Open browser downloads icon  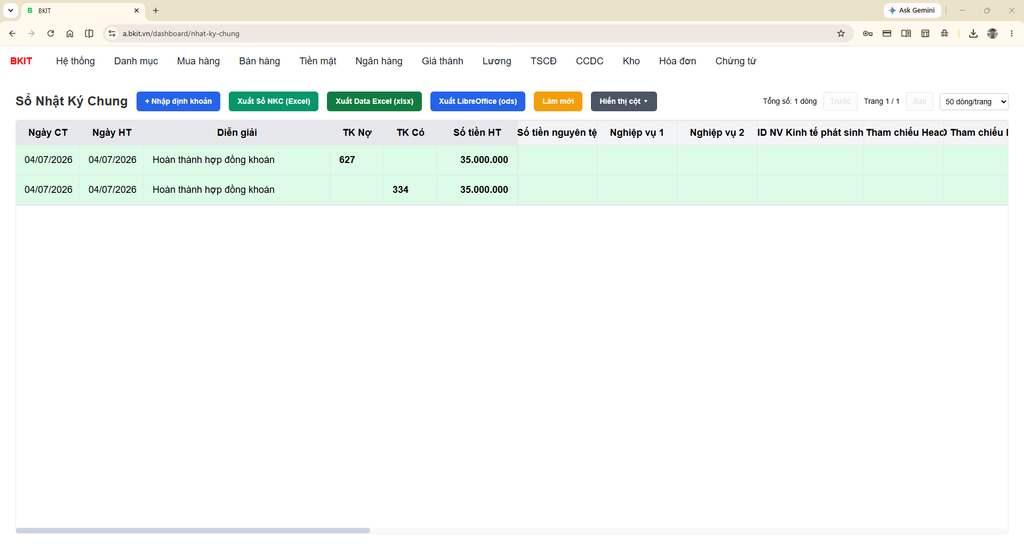coord(973,33)
